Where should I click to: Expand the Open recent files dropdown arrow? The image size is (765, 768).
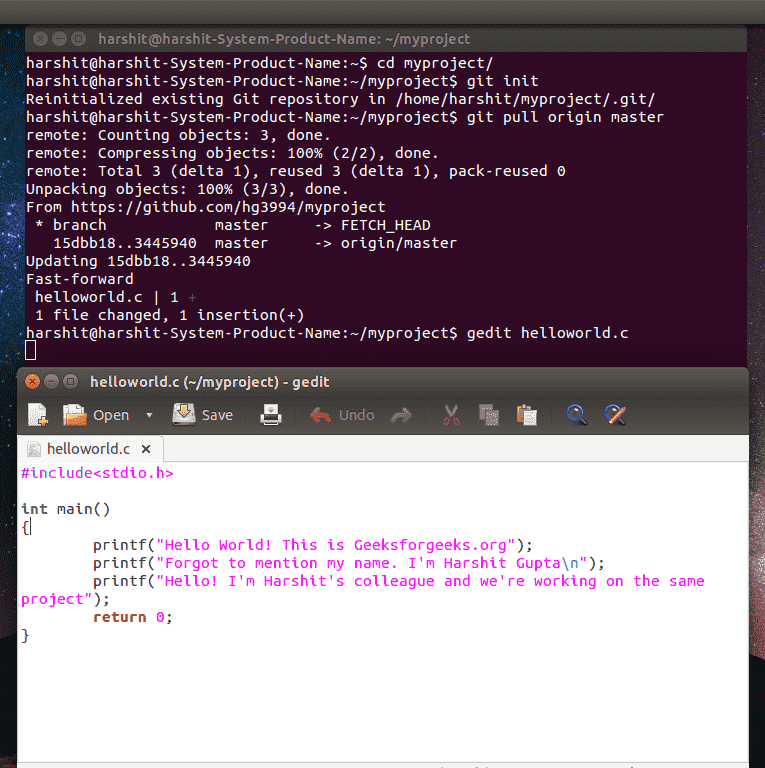[149, 415]
